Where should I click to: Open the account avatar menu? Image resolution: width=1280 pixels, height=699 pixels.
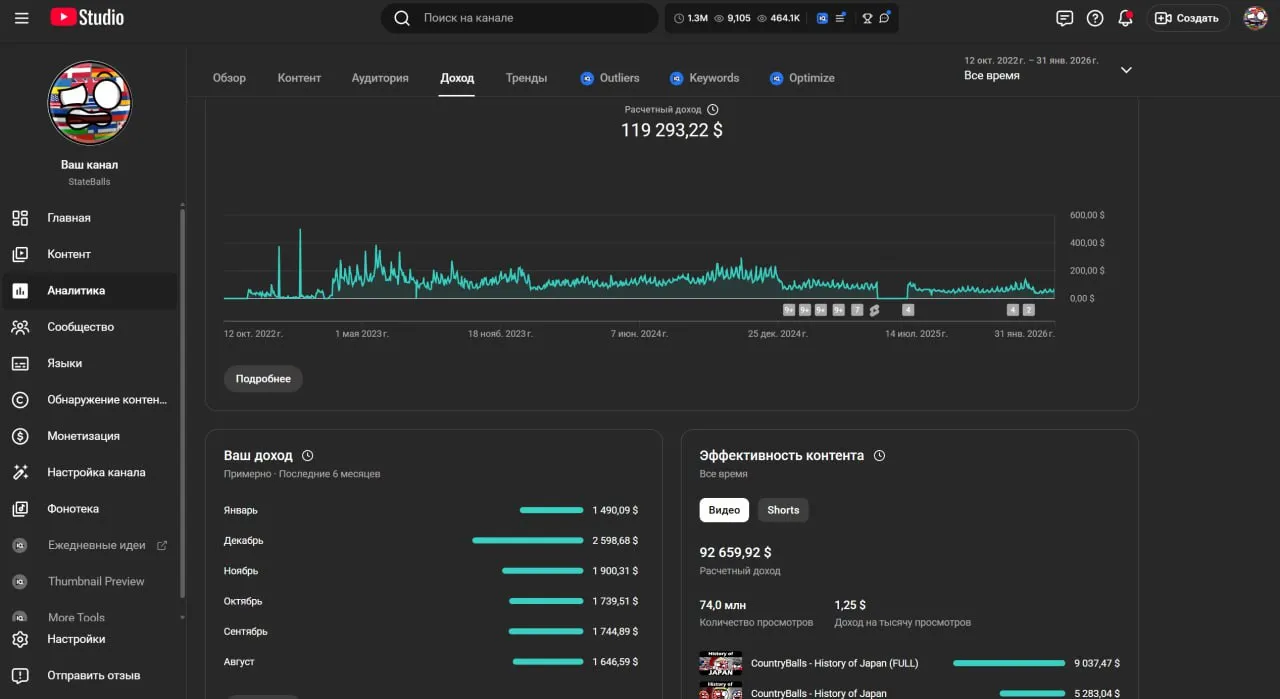pos(1255,18)
